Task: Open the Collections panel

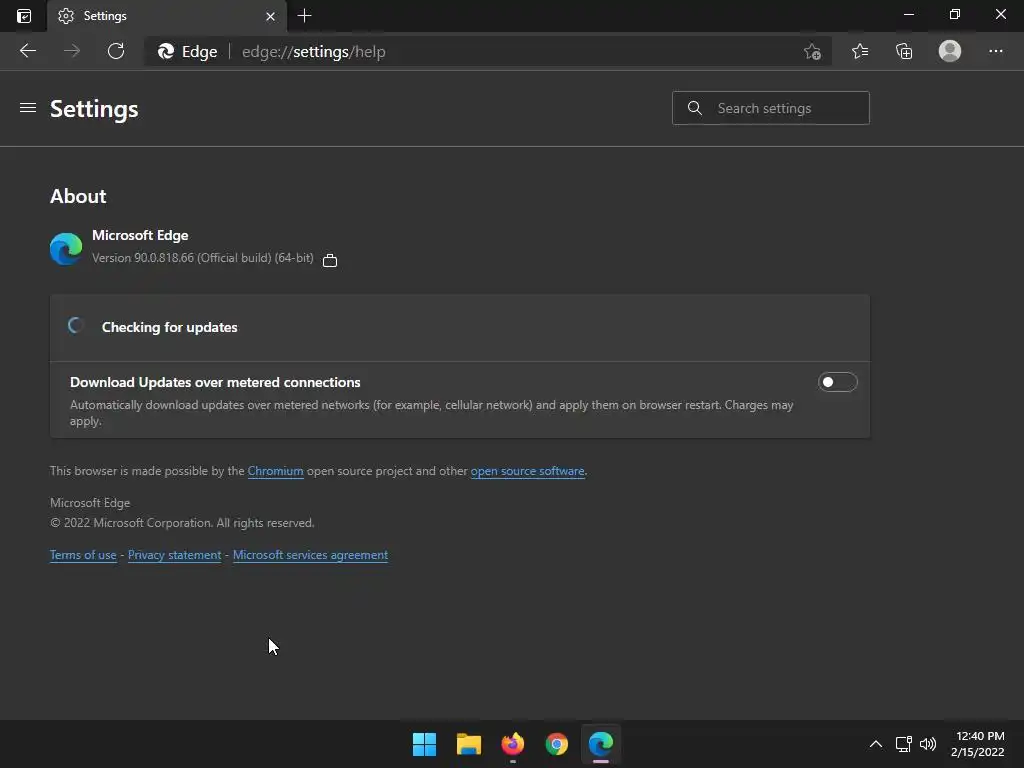Action: pyautogui.click(x=904, y=51)
